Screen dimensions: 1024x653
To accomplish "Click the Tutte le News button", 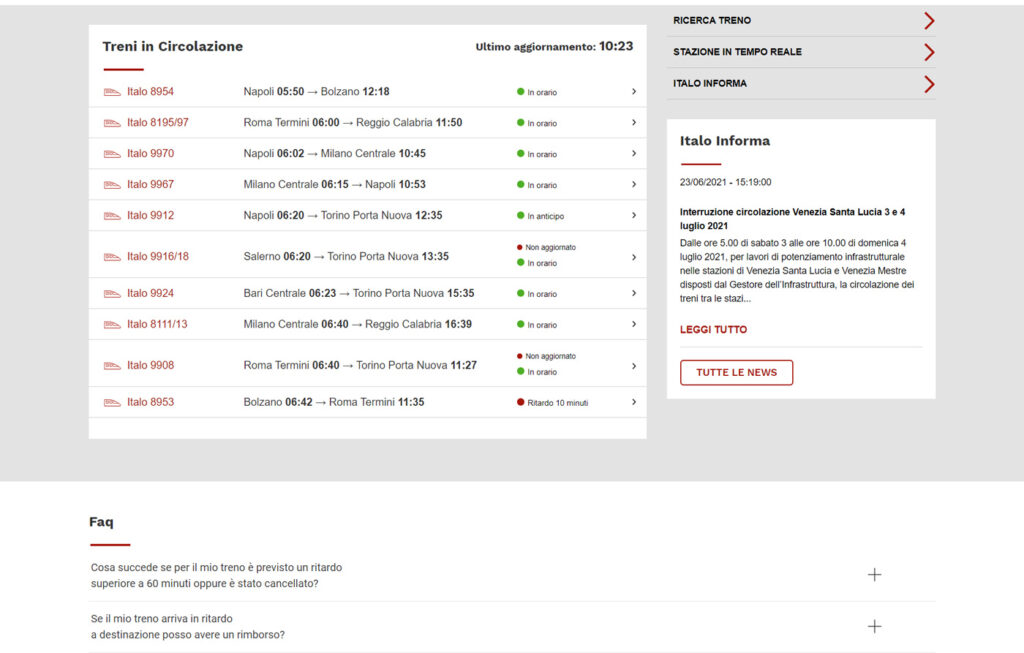I will (x=737, y=372).
